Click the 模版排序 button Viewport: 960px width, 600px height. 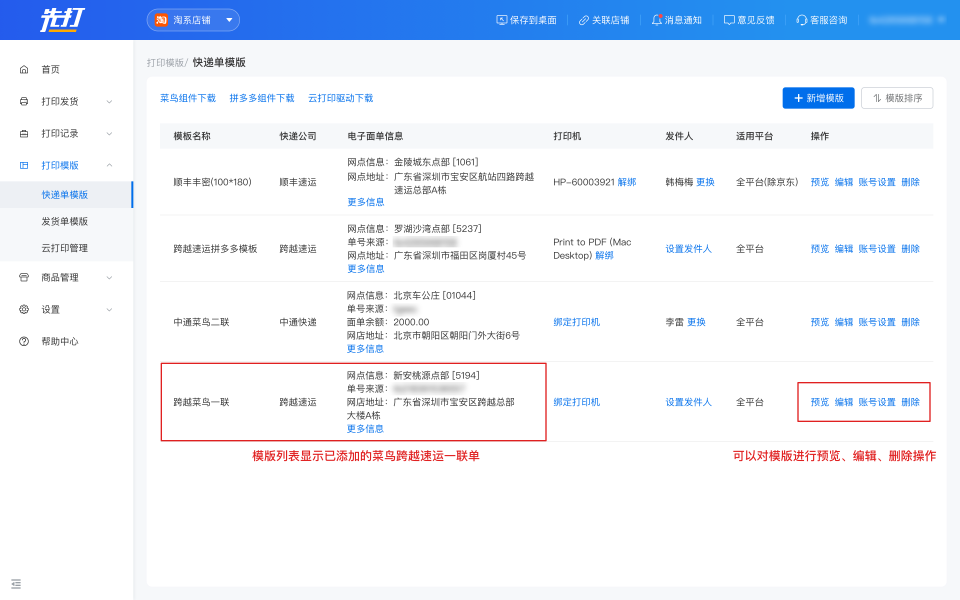coord(896,98)
